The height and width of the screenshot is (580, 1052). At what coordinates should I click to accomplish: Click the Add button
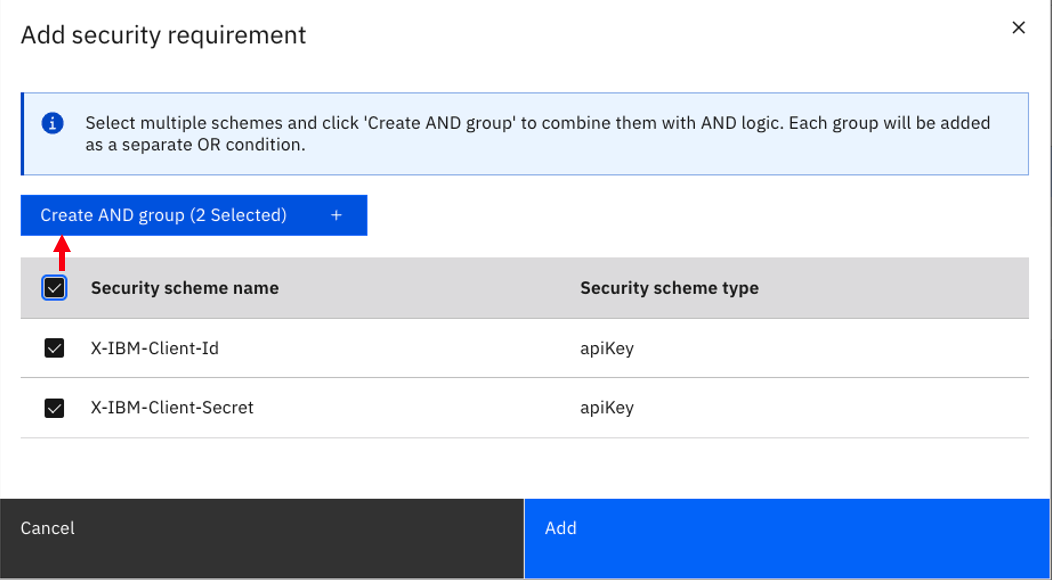(787, 538)
